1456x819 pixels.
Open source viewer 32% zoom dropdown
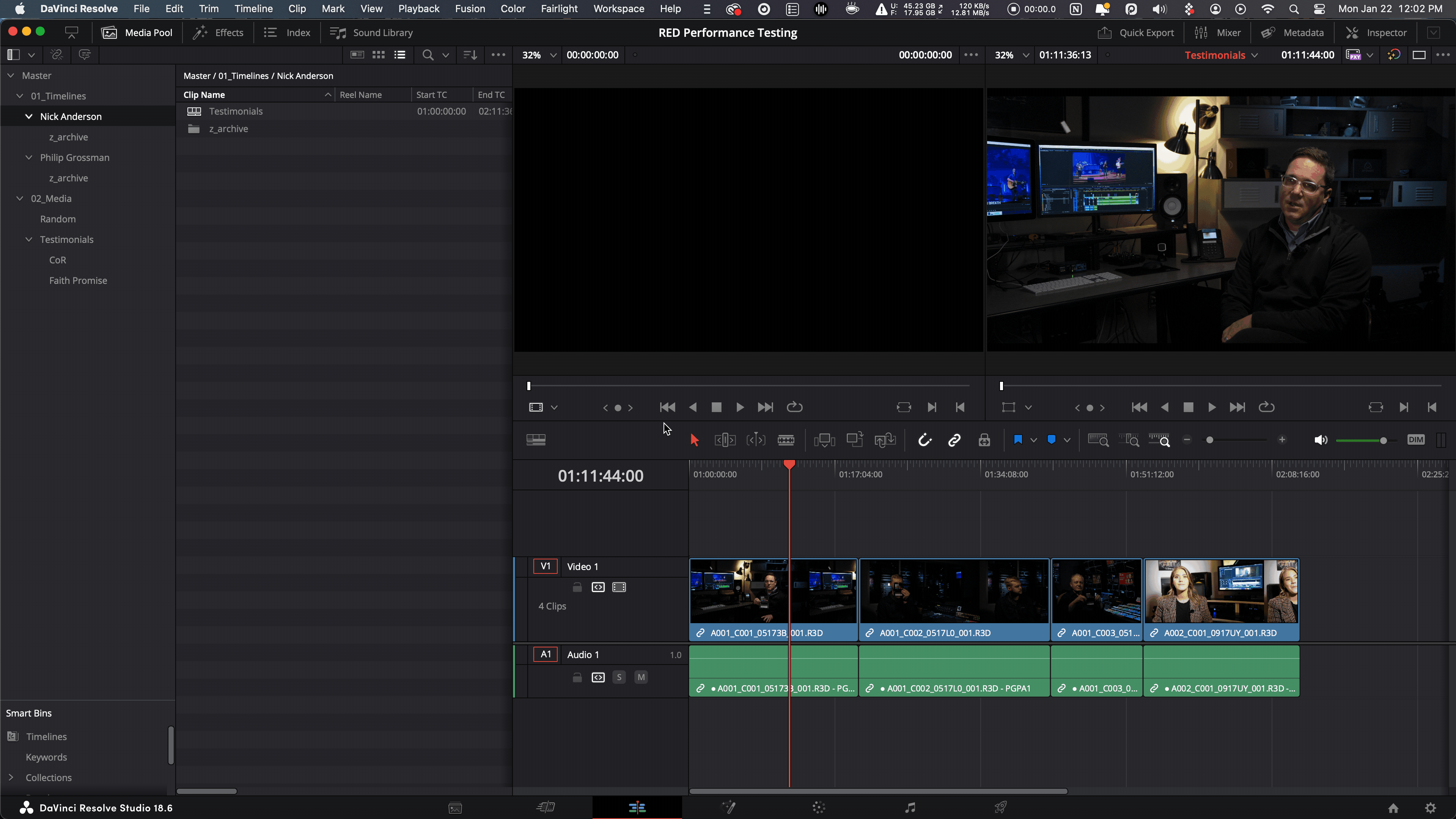pyautogui.click(x=553, y=55)
